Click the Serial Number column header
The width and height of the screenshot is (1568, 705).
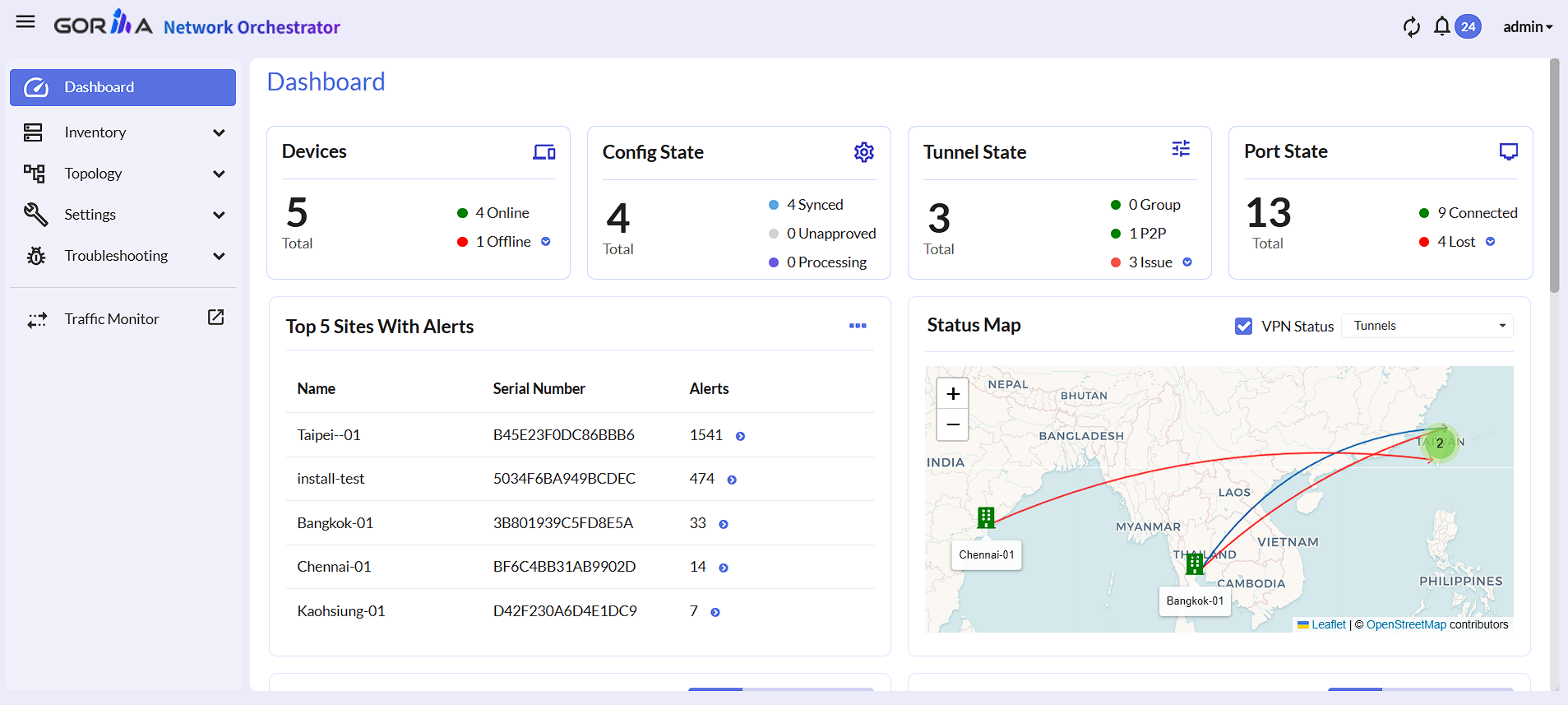[539, 389]
